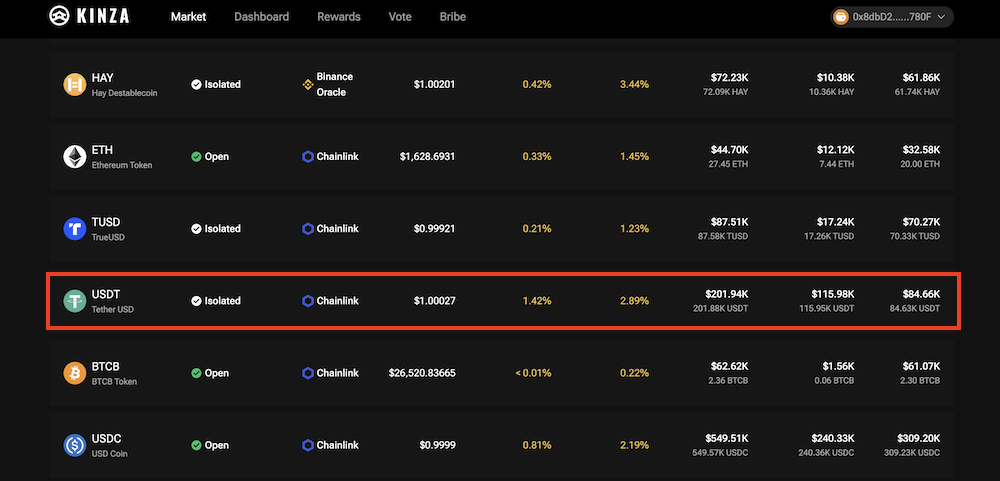
Task: Click the $61.07K value in BTCB row
Action: [921, 366]
